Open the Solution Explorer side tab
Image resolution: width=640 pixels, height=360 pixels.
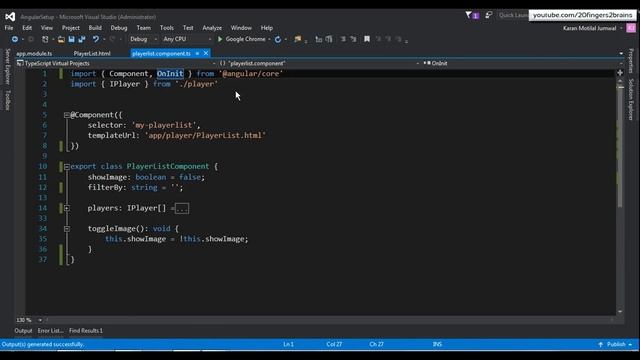click(x=631, y=99)
